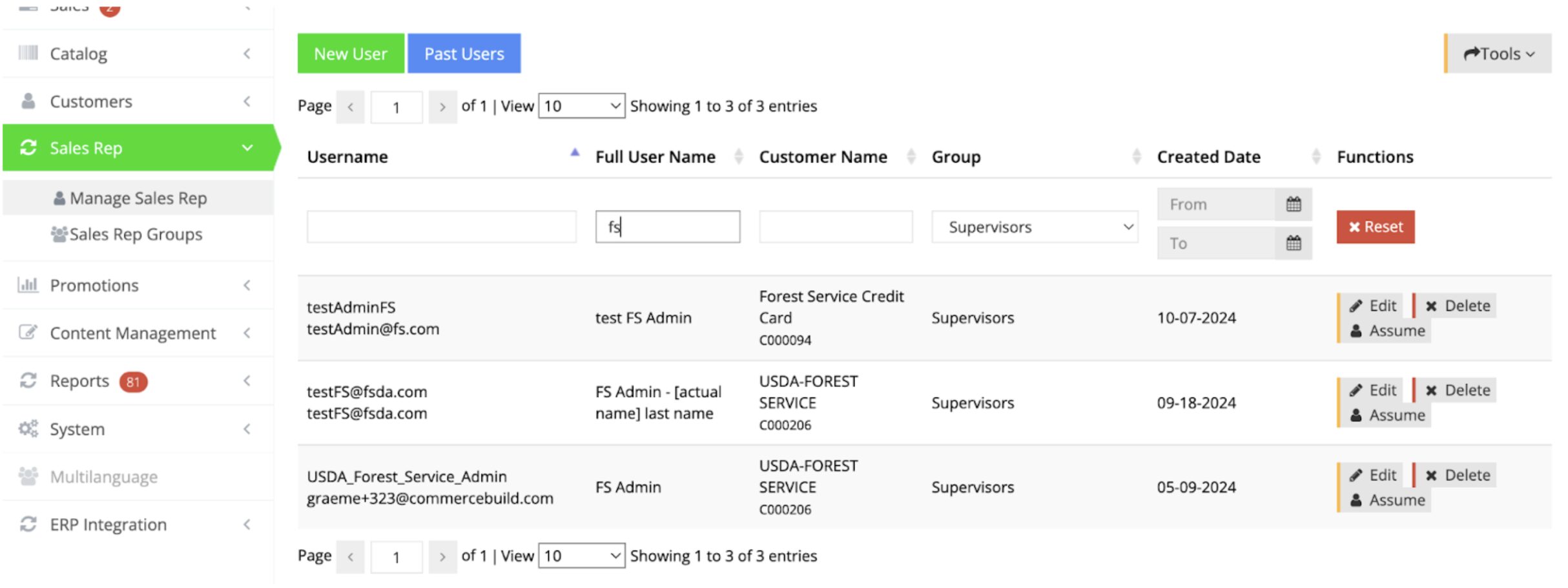The image size is (1568, 588).
Task: Assume the testAdminFS user
Action: click(1388, 331)
